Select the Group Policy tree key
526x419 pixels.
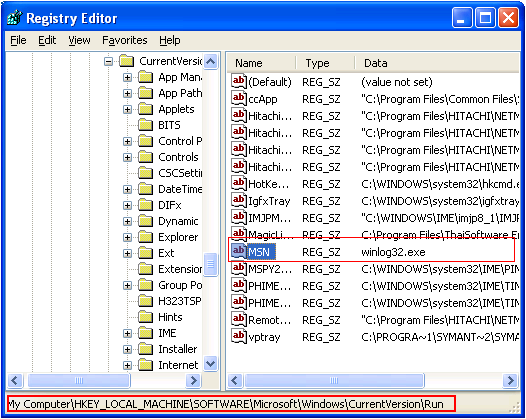pyautogui.click(x=180, y=285)
